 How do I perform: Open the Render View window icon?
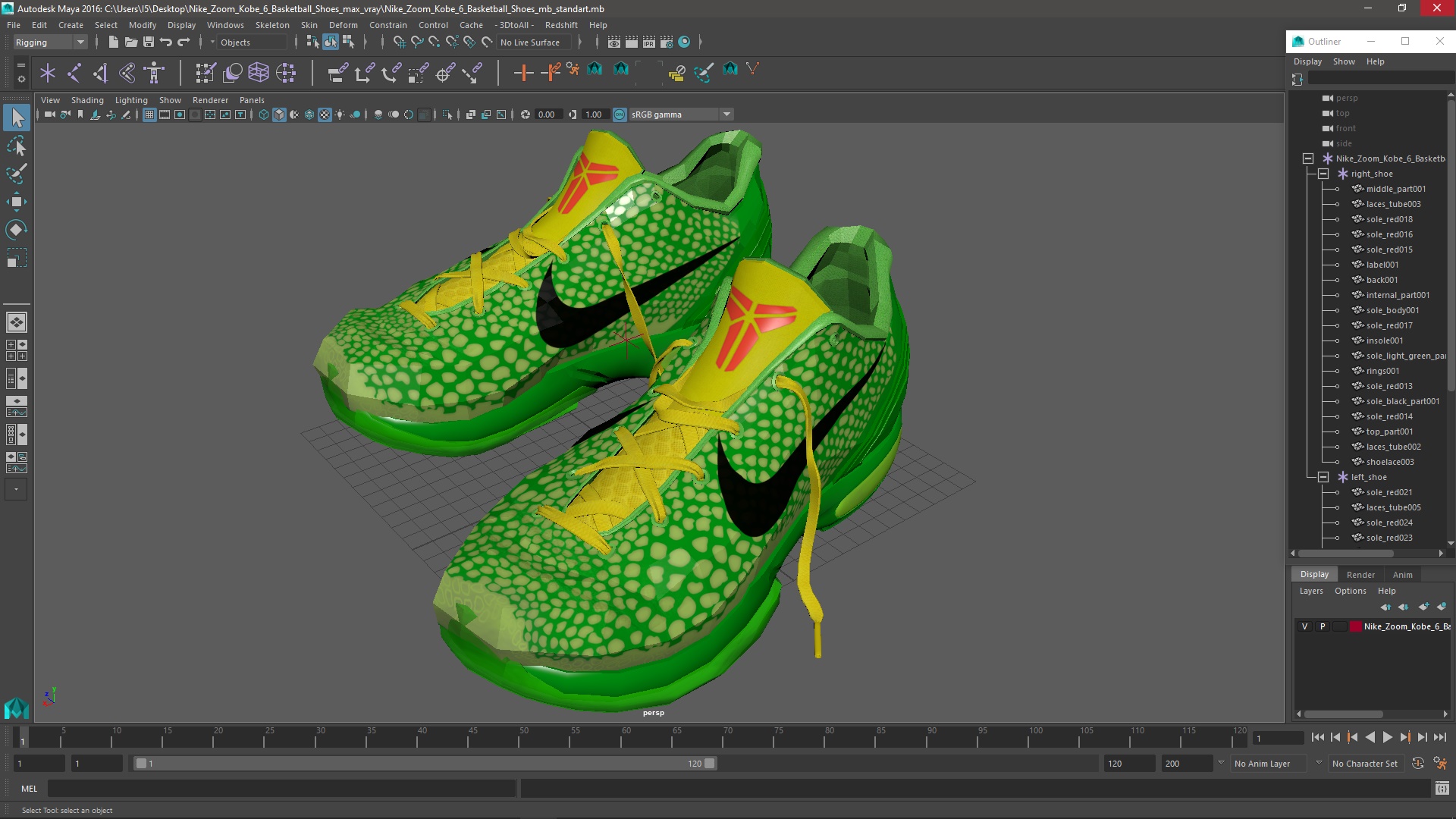coord(614,42)
